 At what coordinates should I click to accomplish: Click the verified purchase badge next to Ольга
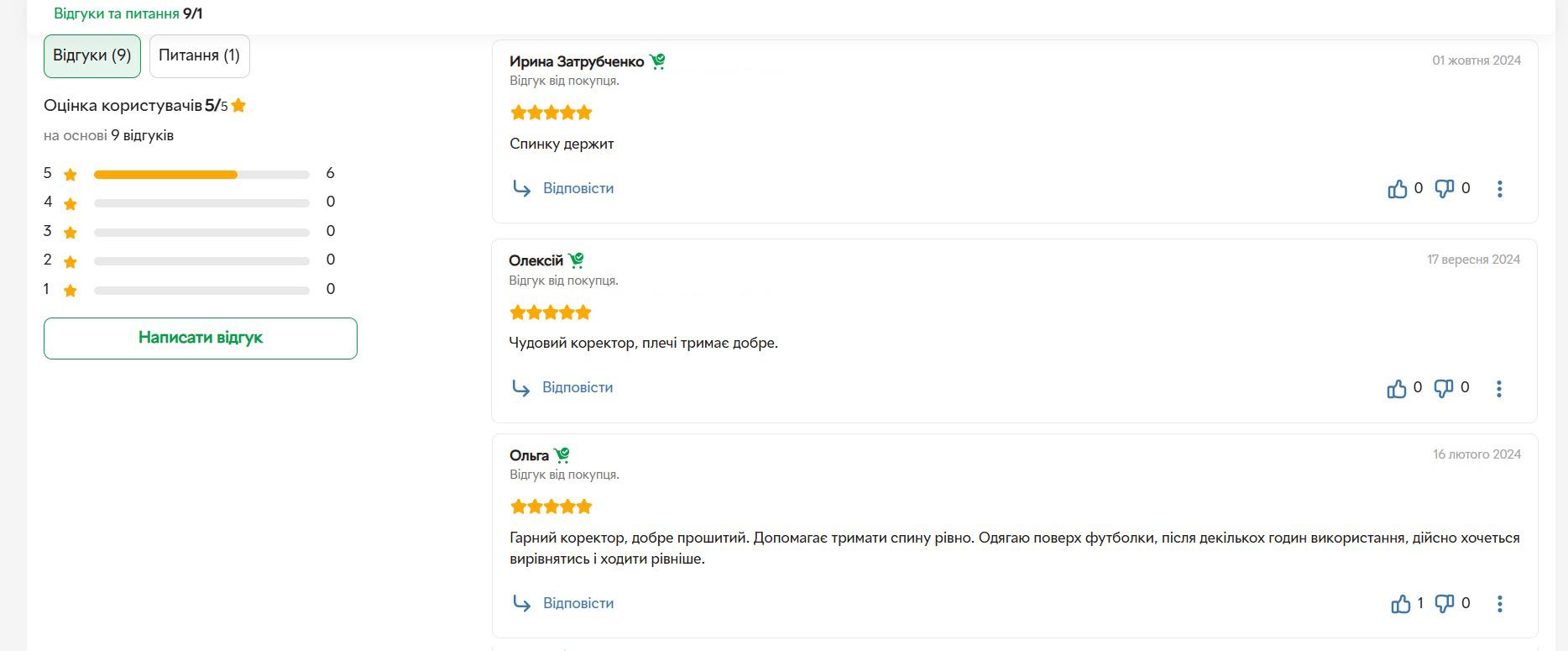(x=562, y=455)
